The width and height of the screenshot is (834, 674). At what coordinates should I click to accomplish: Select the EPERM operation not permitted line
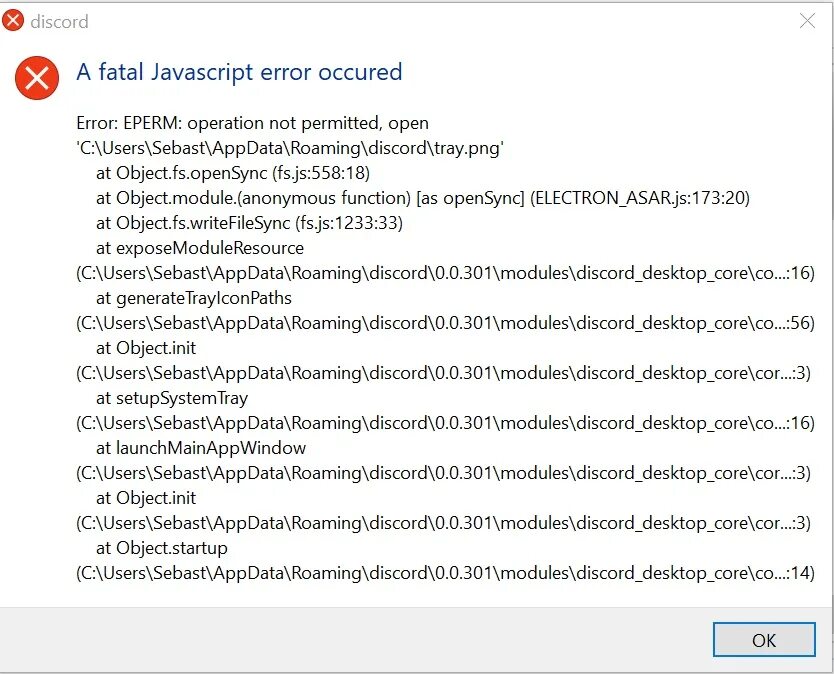tap(252, 123)
